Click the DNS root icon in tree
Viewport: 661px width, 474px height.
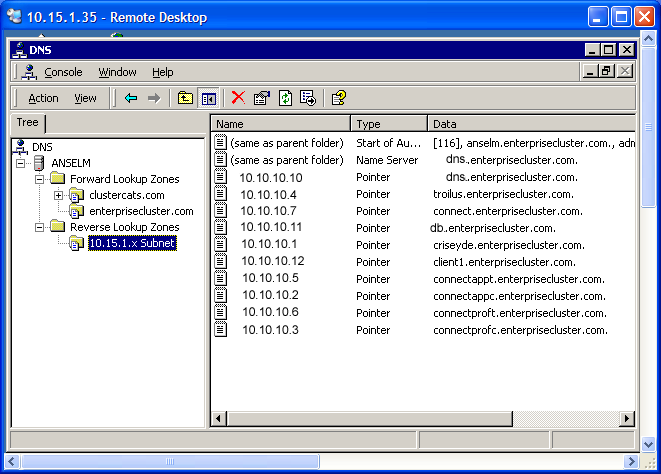click(x=20, y=147)
